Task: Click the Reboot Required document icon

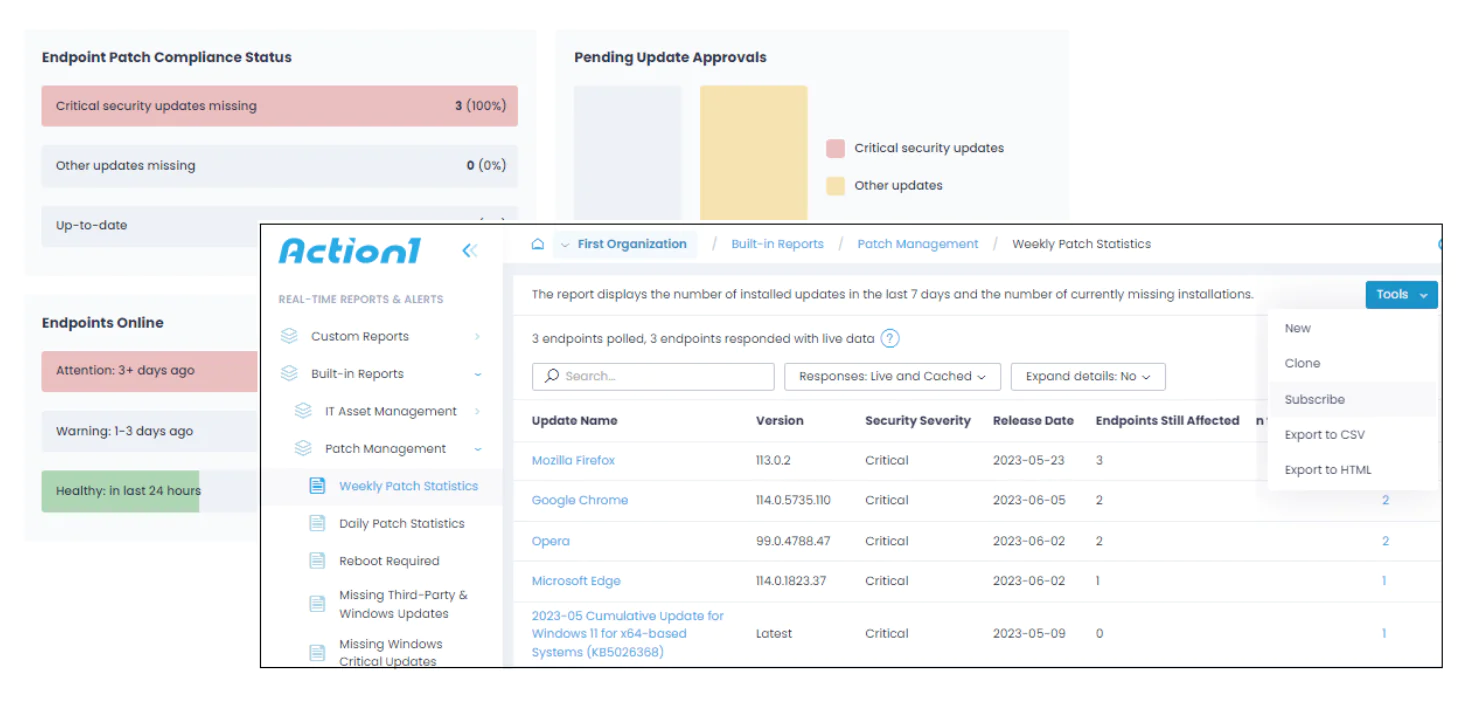Action: pos(317,561)
